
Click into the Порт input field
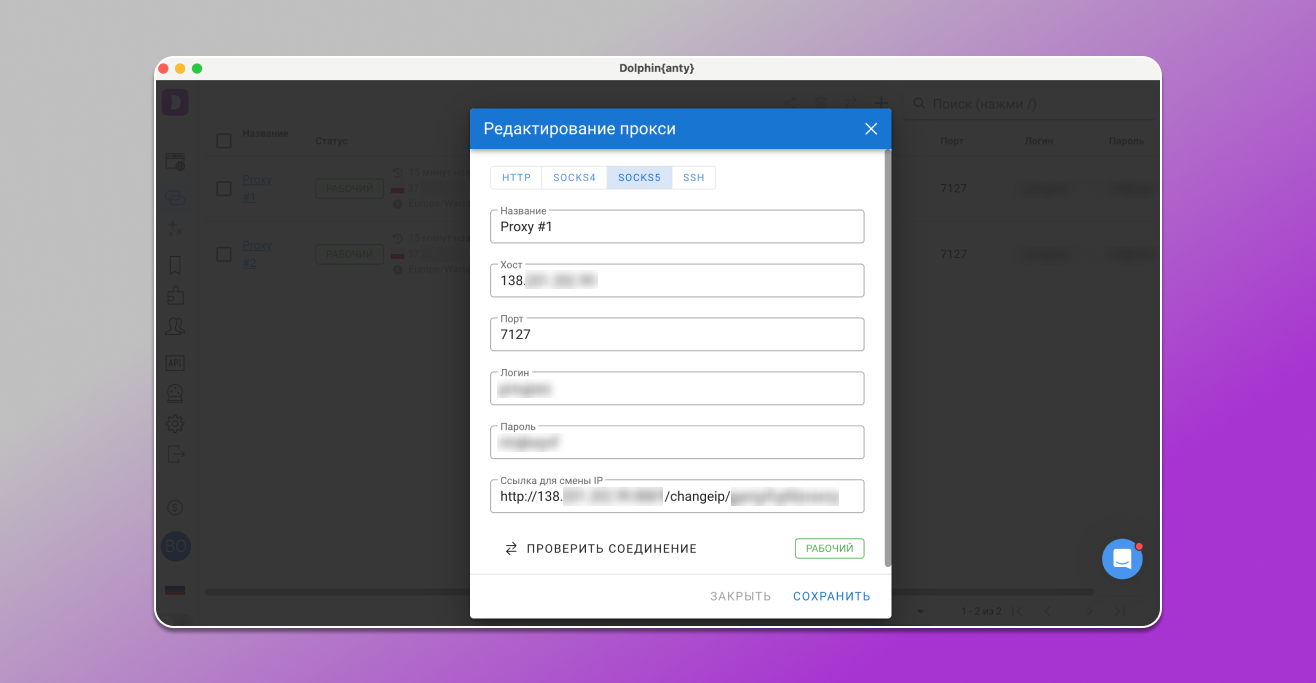[677, 335]
